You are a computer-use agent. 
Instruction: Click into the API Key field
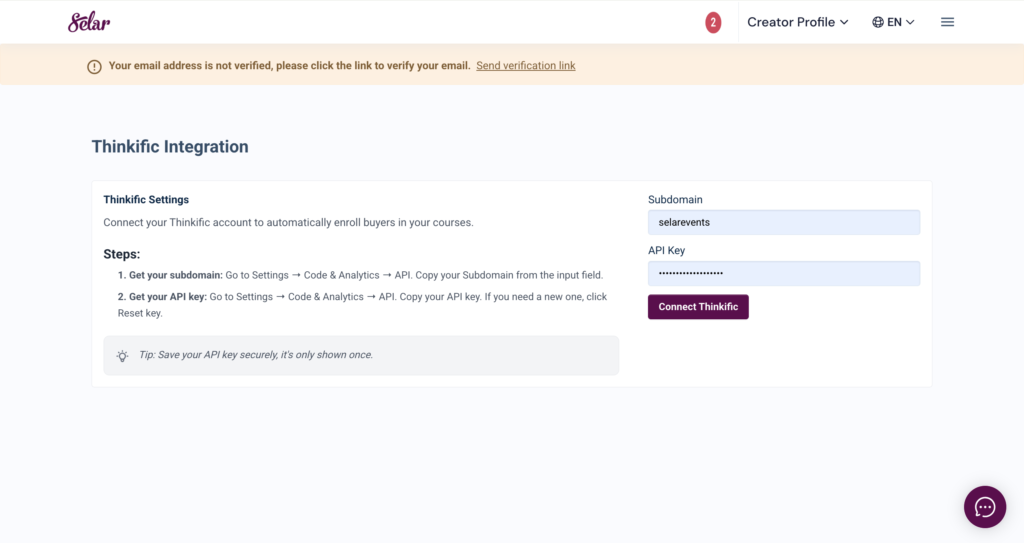pyautogui.click(x=783, y=273)
